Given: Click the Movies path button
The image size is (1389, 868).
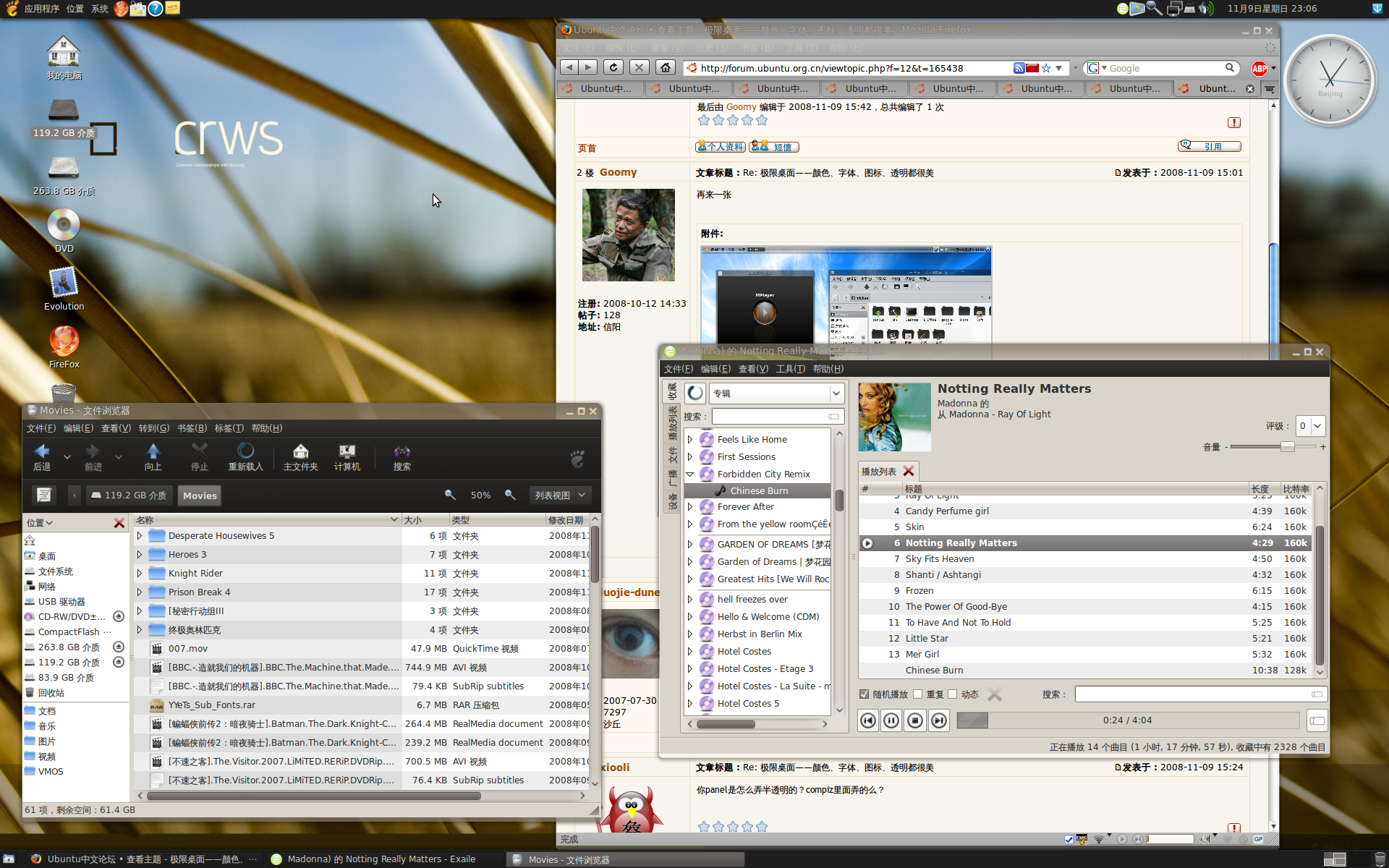Looking at the screenshot, I should (200, 495).
